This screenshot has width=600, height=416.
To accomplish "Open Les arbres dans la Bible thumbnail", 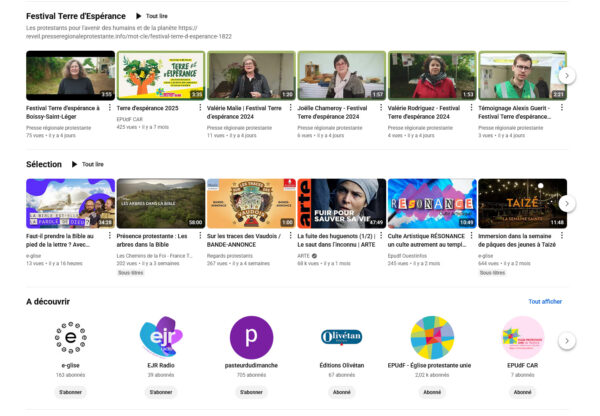I will [161, 203].
